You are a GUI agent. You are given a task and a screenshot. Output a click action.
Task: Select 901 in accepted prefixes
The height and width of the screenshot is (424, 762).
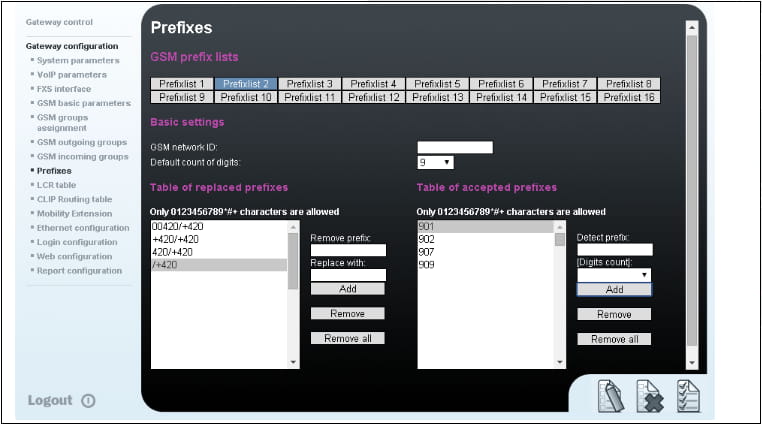485,227
